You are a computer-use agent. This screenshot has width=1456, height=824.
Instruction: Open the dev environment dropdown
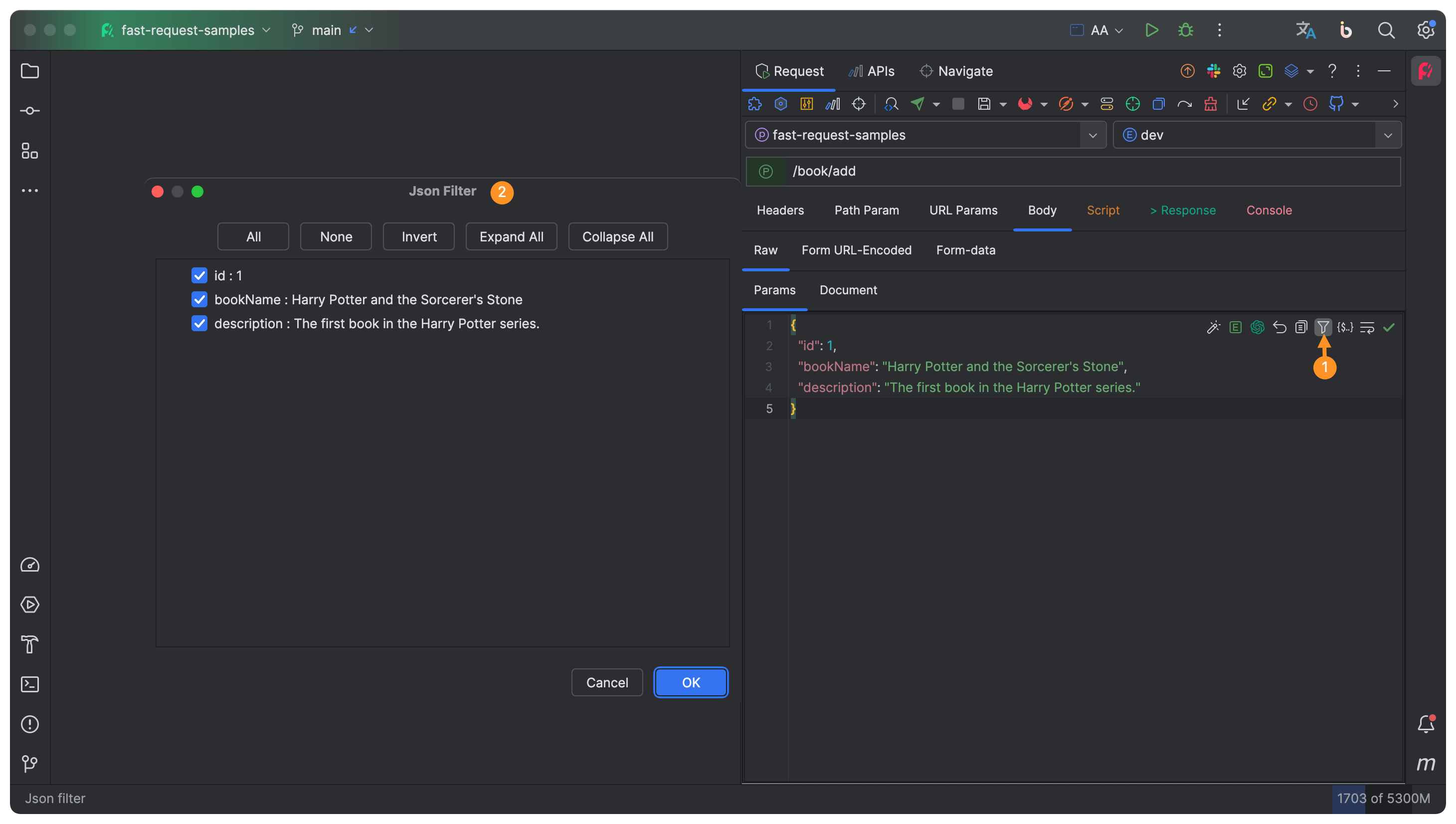click(1388, 135)
